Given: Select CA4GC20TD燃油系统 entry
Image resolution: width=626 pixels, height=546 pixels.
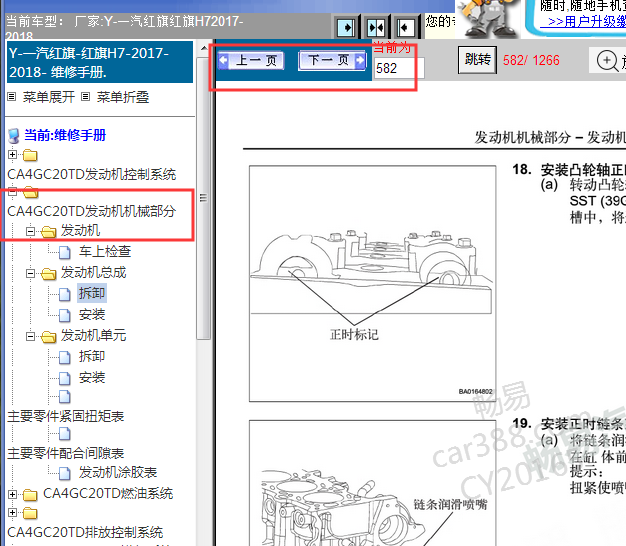Looking at the screenshot, I should tap(108, 494).
